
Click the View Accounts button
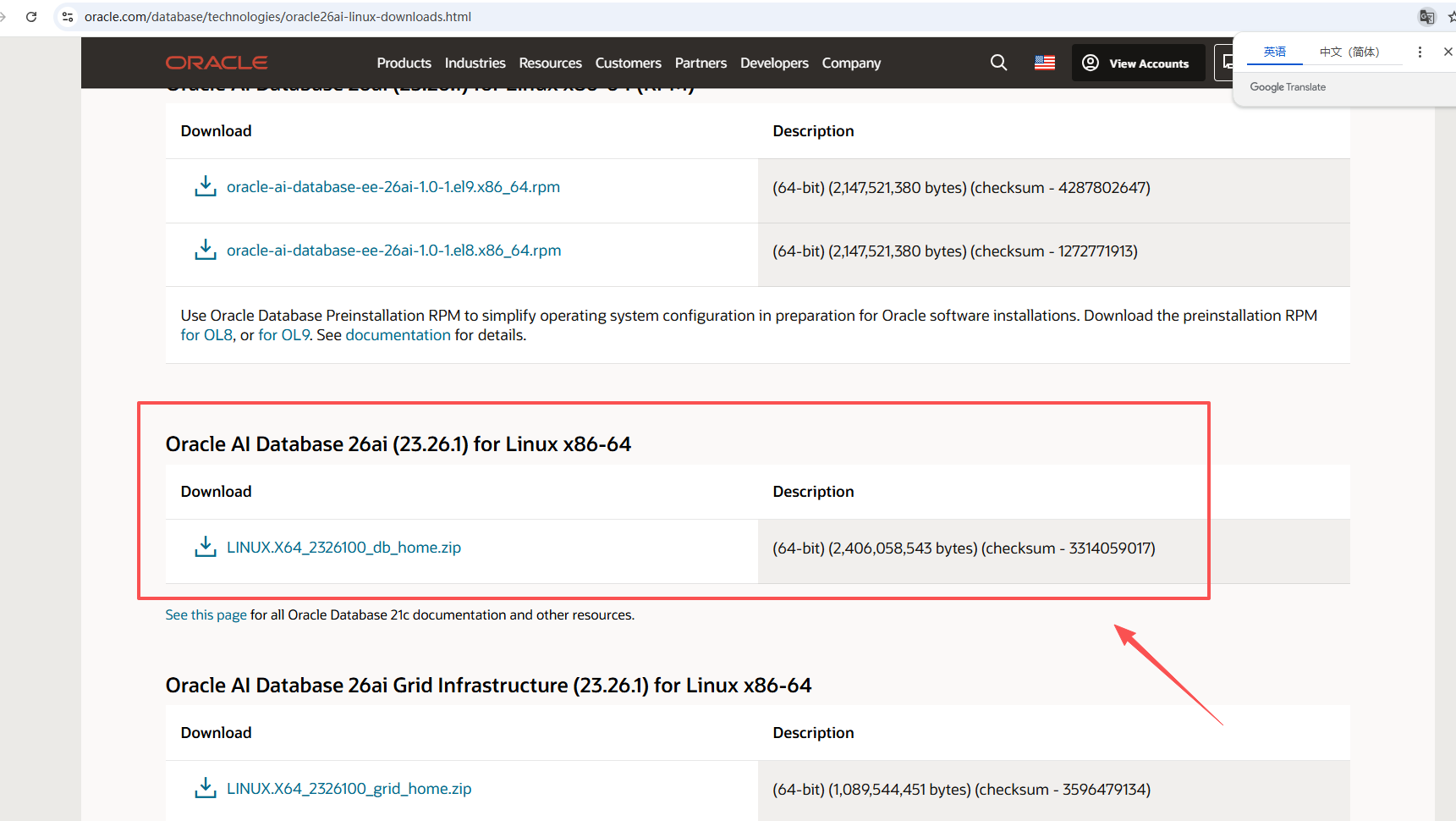click(1138, 63)
